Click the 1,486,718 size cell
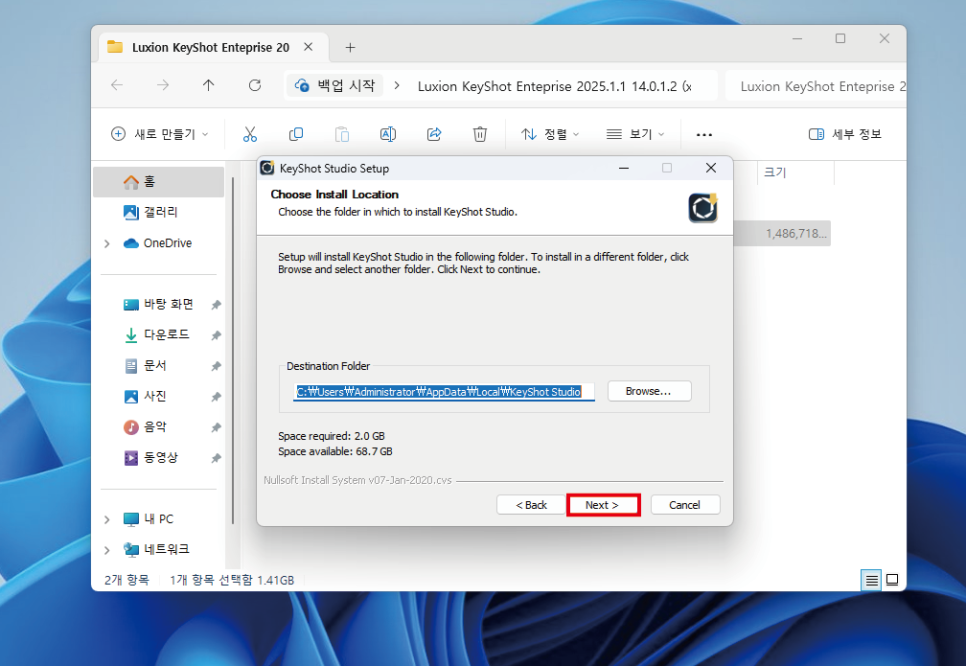 tap(795, 234)
